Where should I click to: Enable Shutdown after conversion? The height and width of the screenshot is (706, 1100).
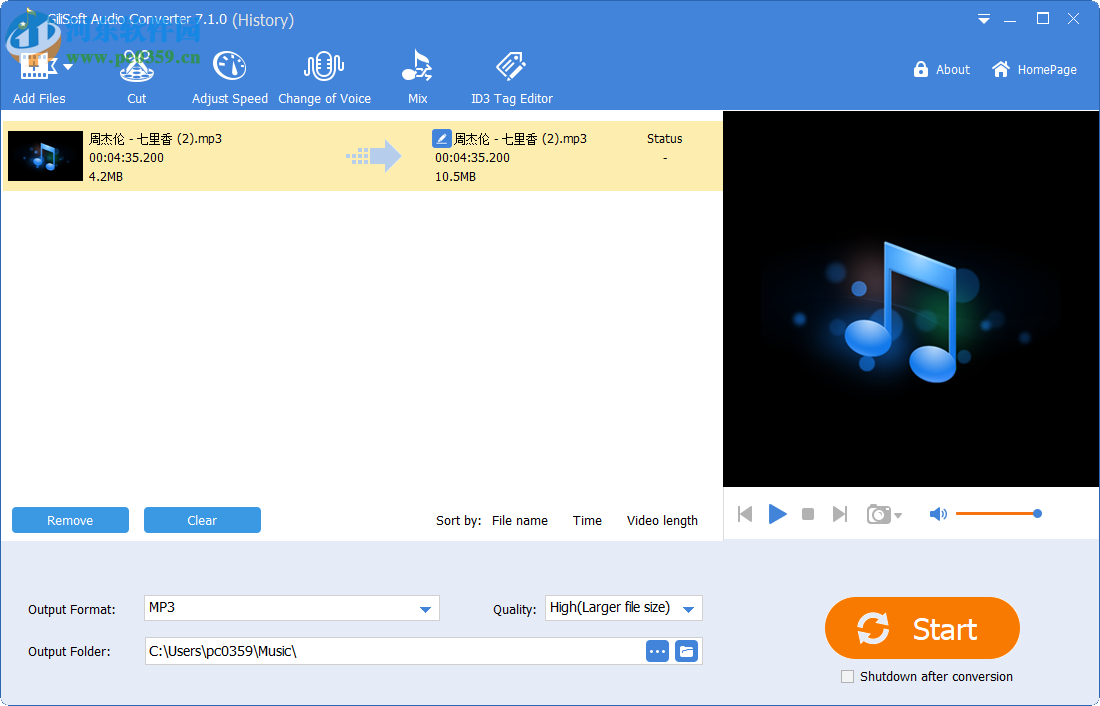[x=847, y=676]
